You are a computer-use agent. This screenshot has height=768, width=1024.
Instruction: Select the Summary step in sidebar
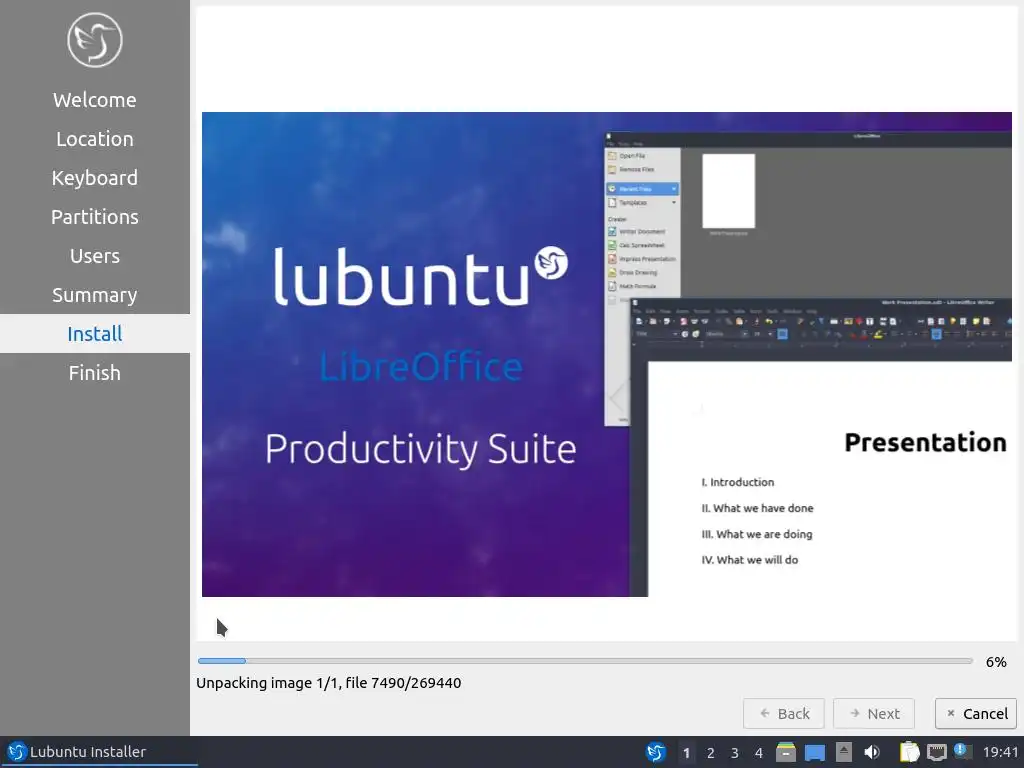point(95,295)
